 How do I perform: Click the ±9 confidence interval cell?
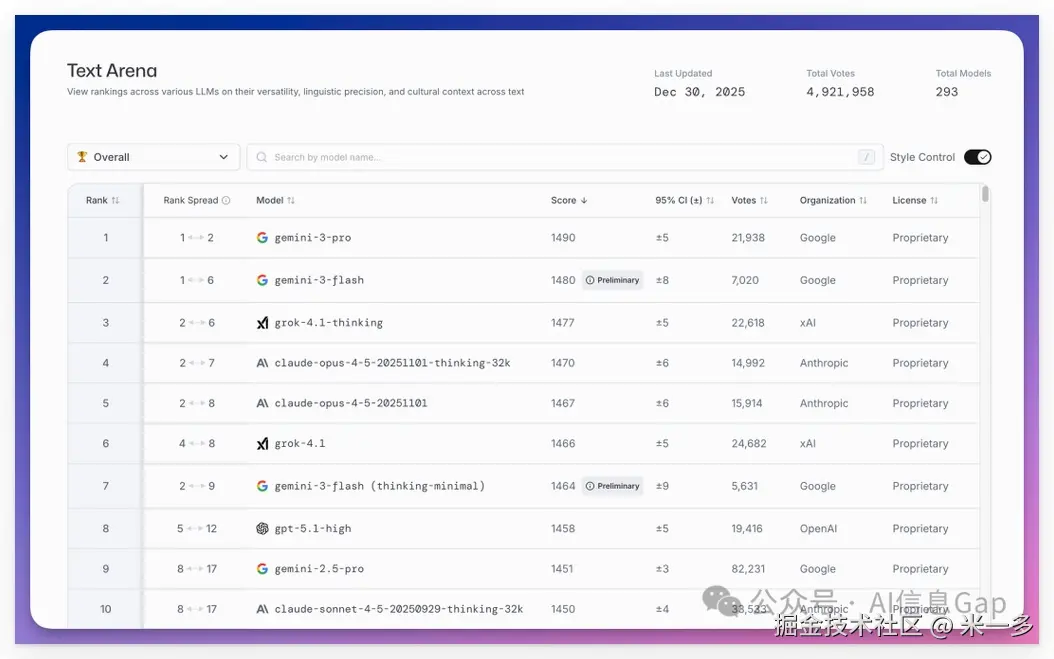coord(662,486)
